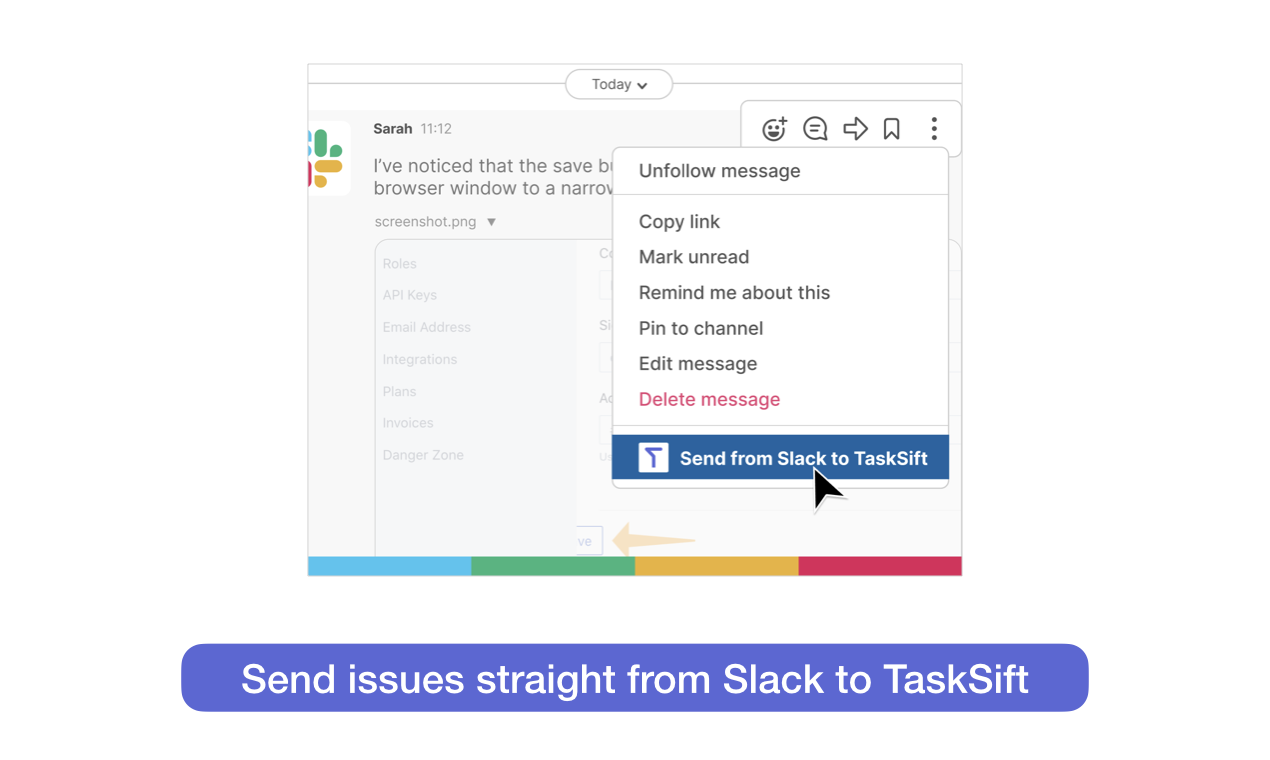Reply in thread using the comment icon

(815, 128)
